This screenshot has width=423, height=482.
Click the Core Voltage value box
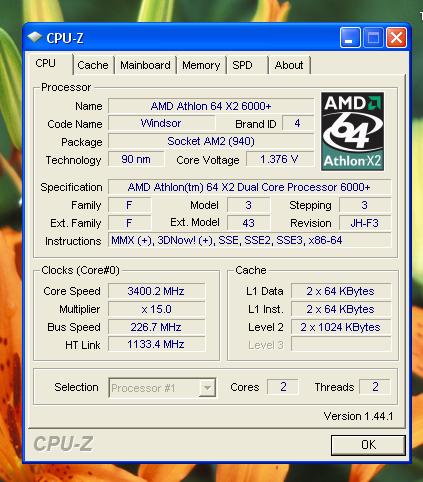pos(280,159)
